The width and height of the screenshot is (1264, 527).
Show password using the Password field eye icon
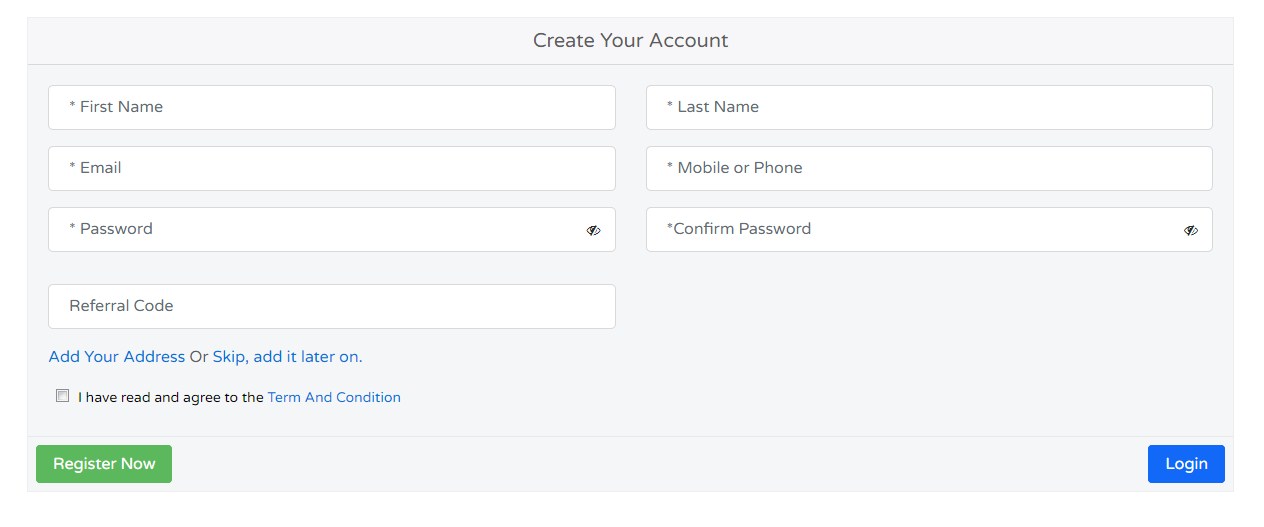[x=593, y=230]
